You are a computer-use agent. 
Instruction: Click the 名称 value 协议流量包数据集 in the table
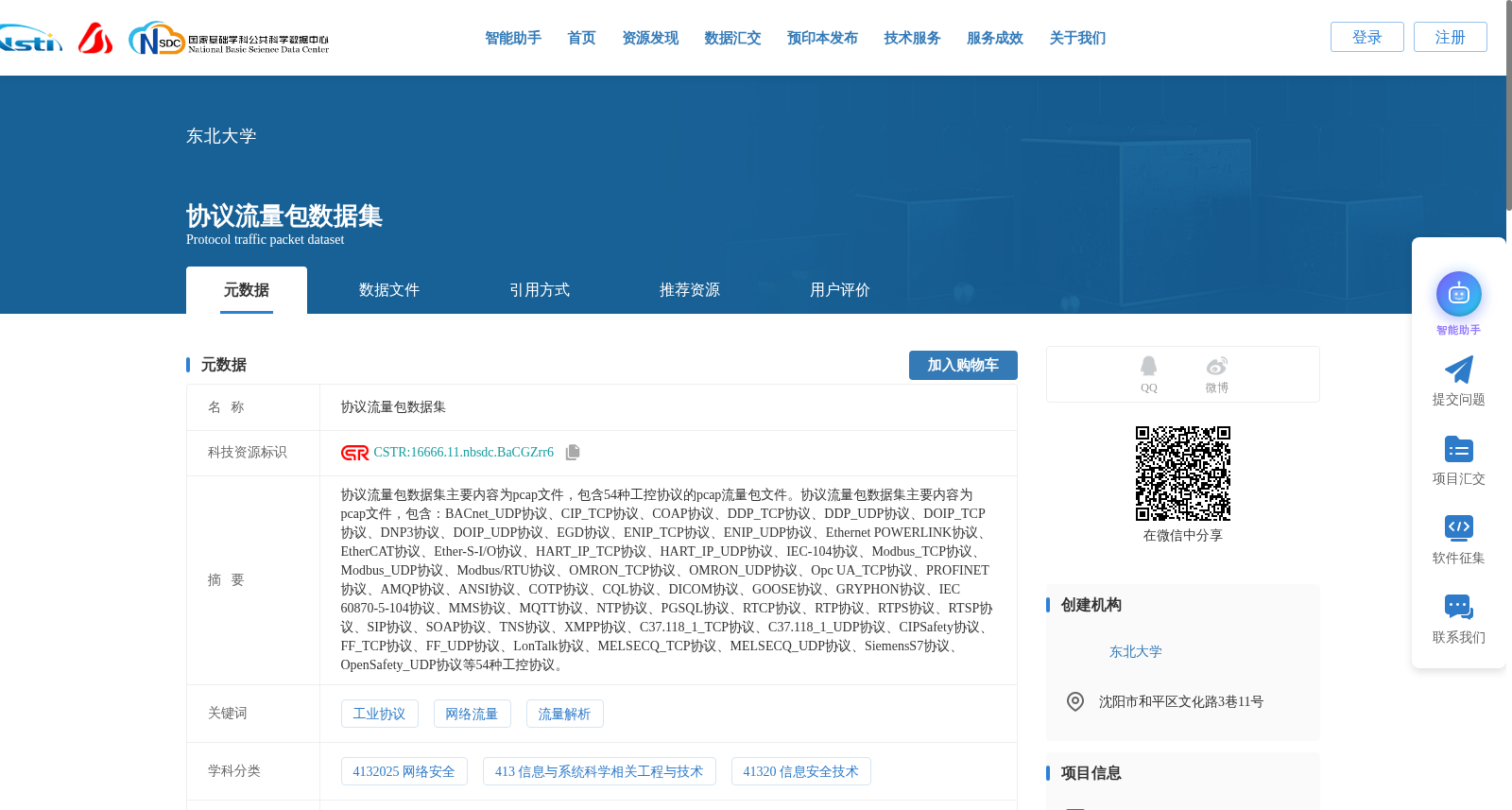point(393,407)
